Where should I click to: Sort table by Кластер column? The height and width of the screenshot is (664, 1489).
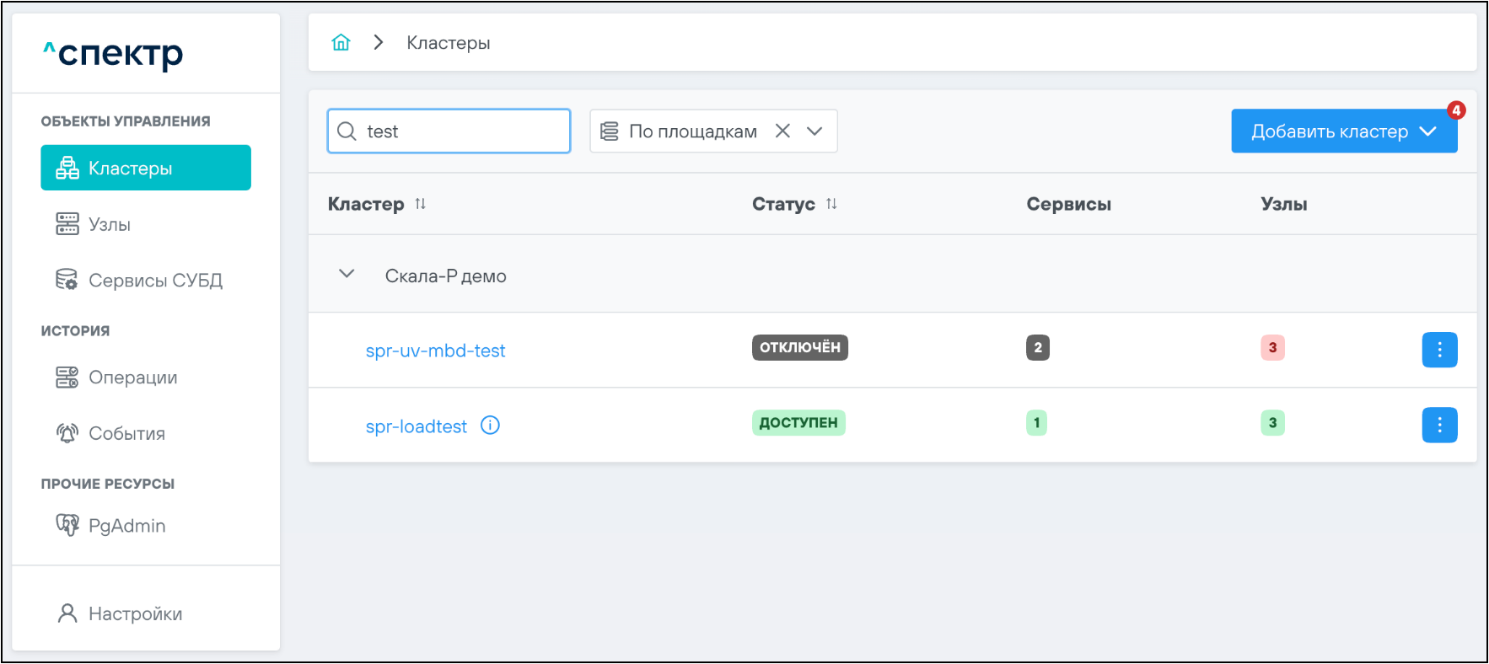[421, 204]
